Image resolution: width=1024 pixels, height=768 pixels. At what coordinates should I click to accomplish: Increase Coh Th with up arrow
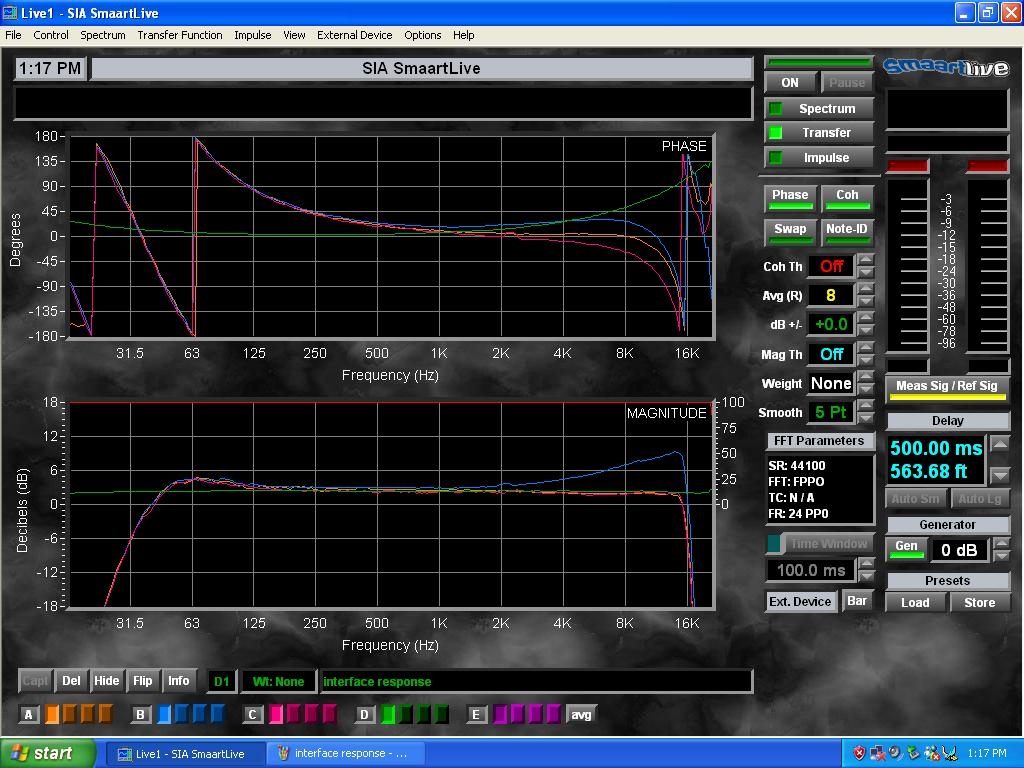tap(866, 259)
